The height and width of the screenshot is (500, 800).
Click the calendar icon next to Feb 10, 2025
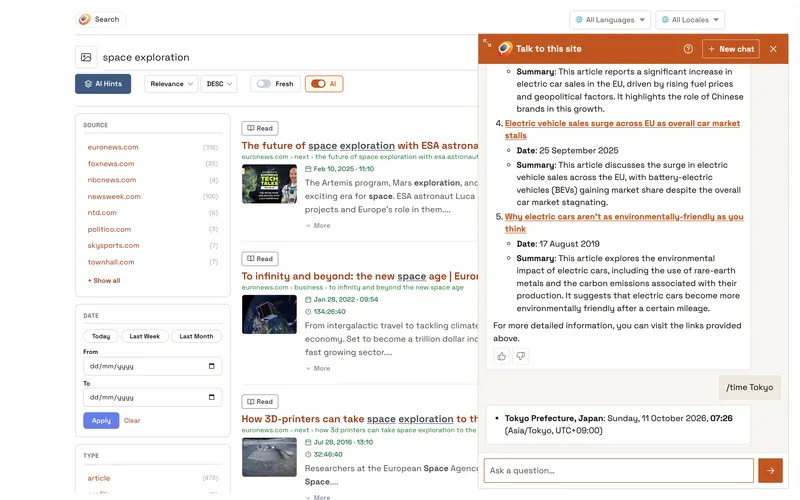click(x=308, y=169)
